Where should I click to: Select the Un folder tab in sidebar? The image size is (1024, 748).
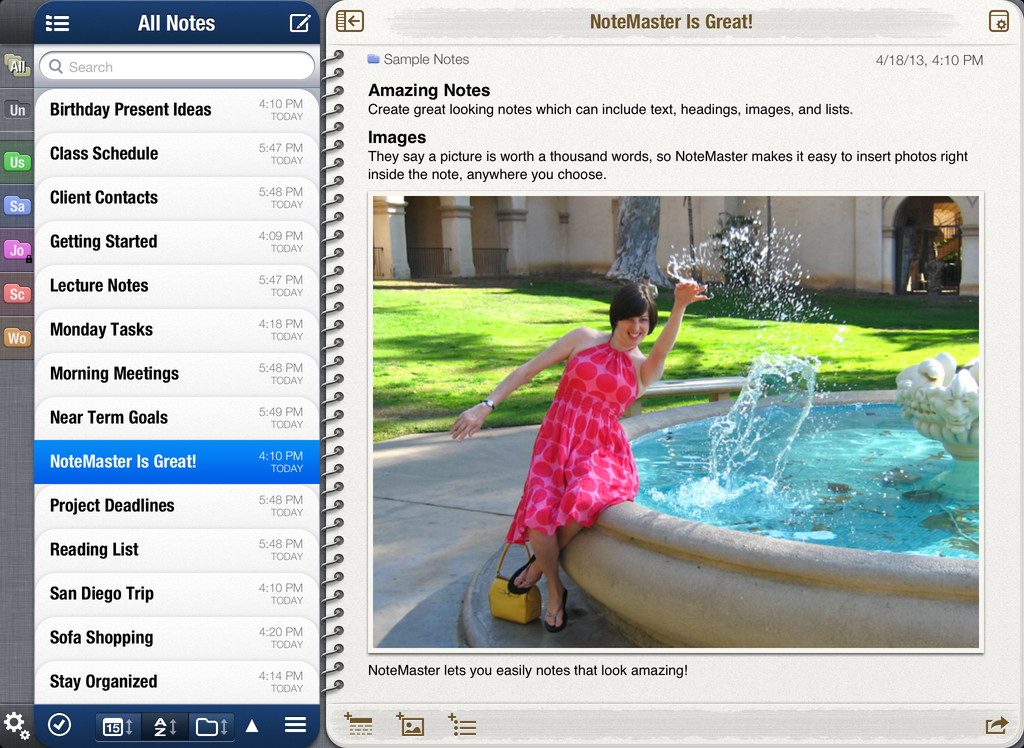(17, 110)
